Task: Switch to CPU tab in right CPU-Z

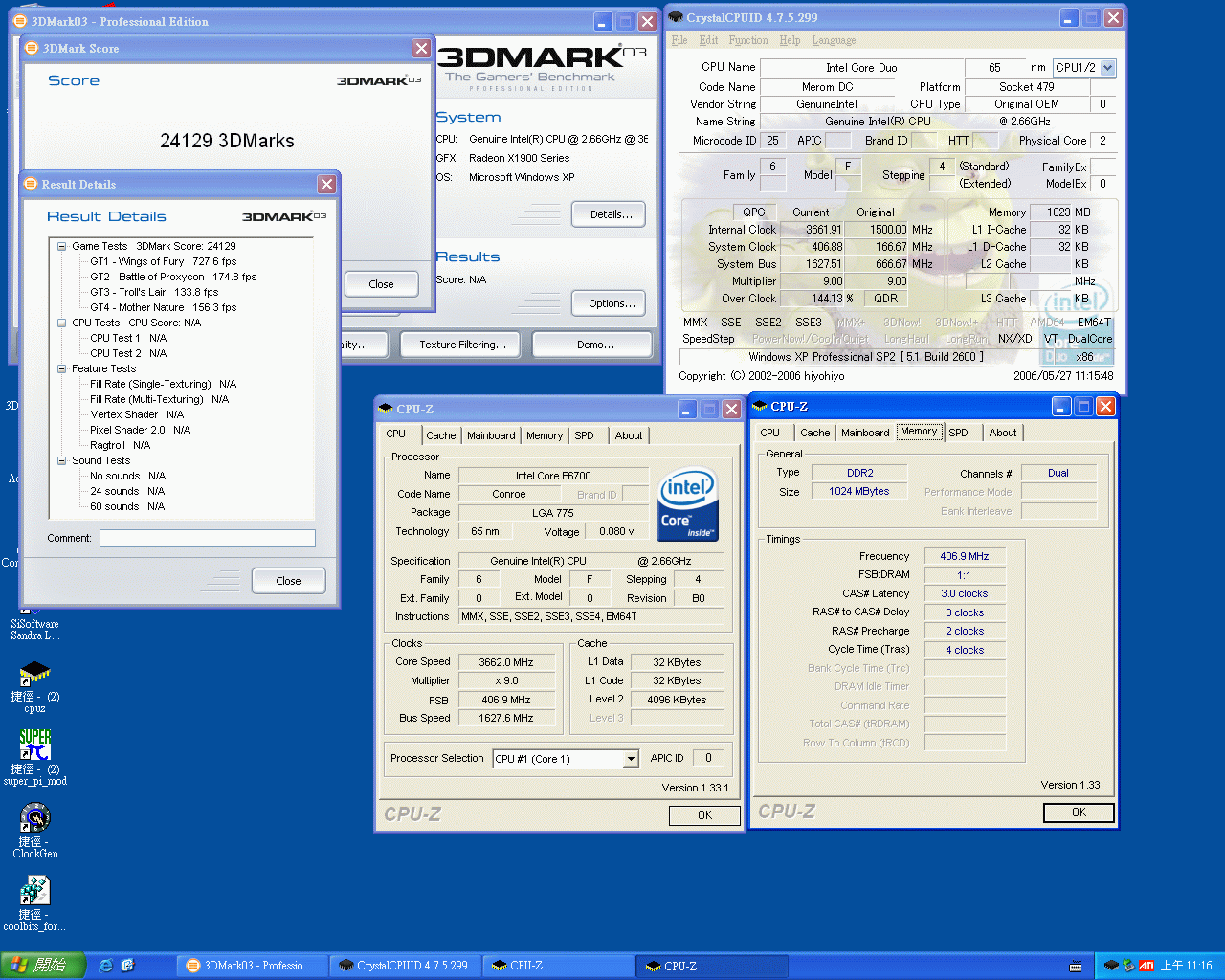Action: tap(770, 433)
